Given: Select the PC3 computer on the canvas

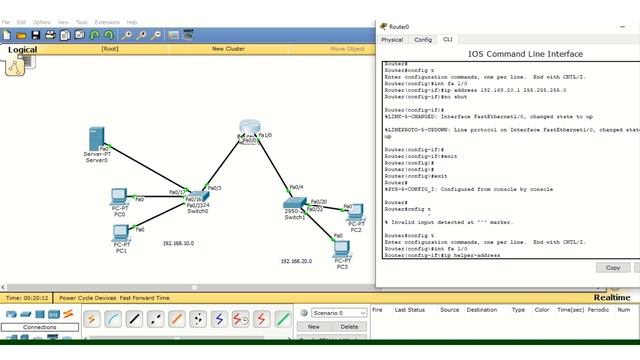Looking at the screenshot, I should [x=342, y=249].
